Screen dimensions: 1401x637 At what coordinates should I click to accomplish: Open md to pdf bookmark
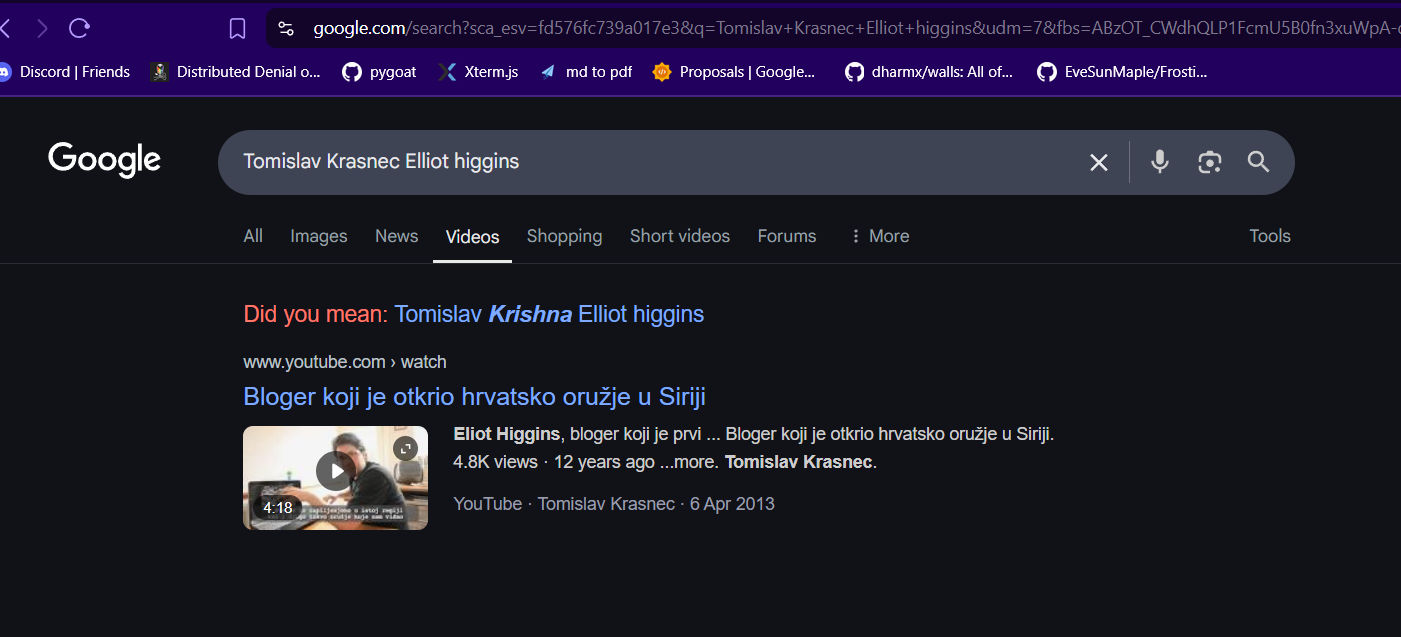tap(586, 72)
